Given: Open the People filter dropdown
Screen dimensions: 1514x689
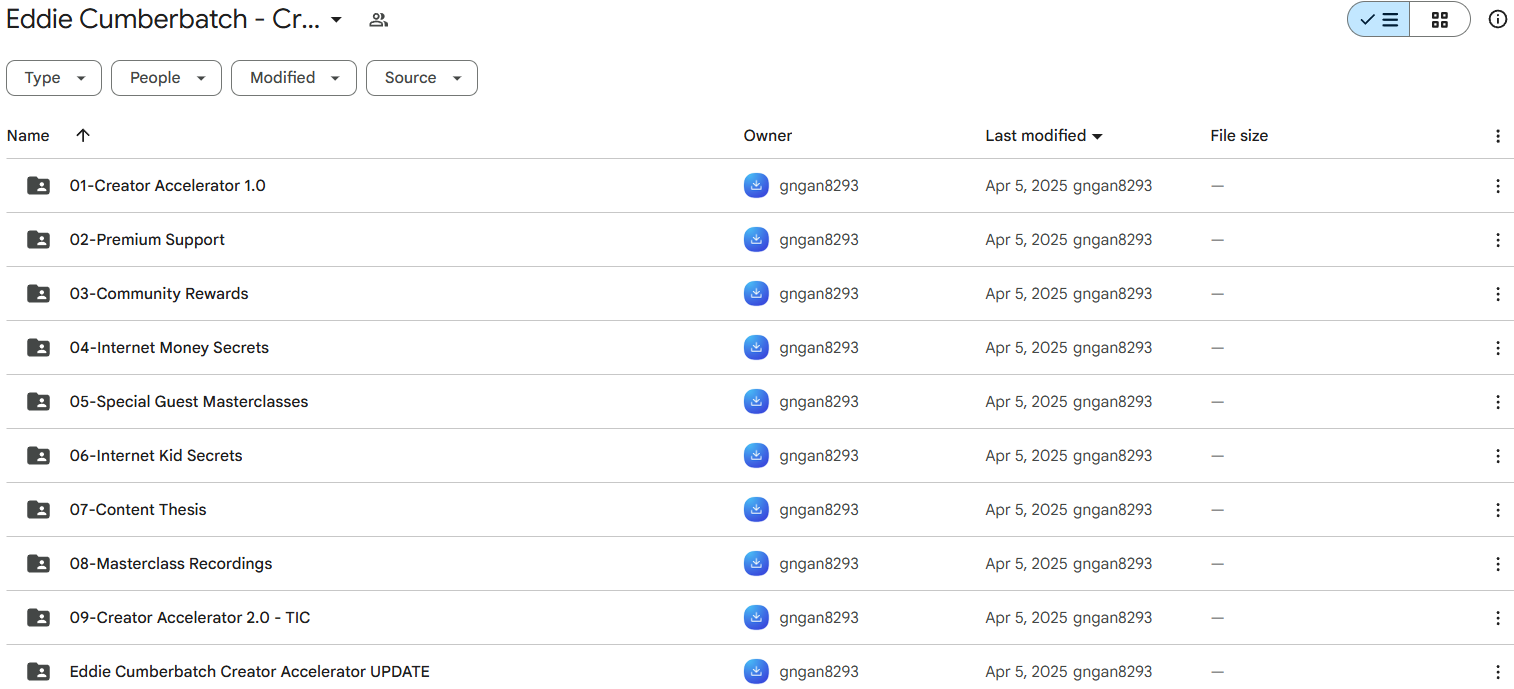Looking at the screenshot, I should pos(166,78).
